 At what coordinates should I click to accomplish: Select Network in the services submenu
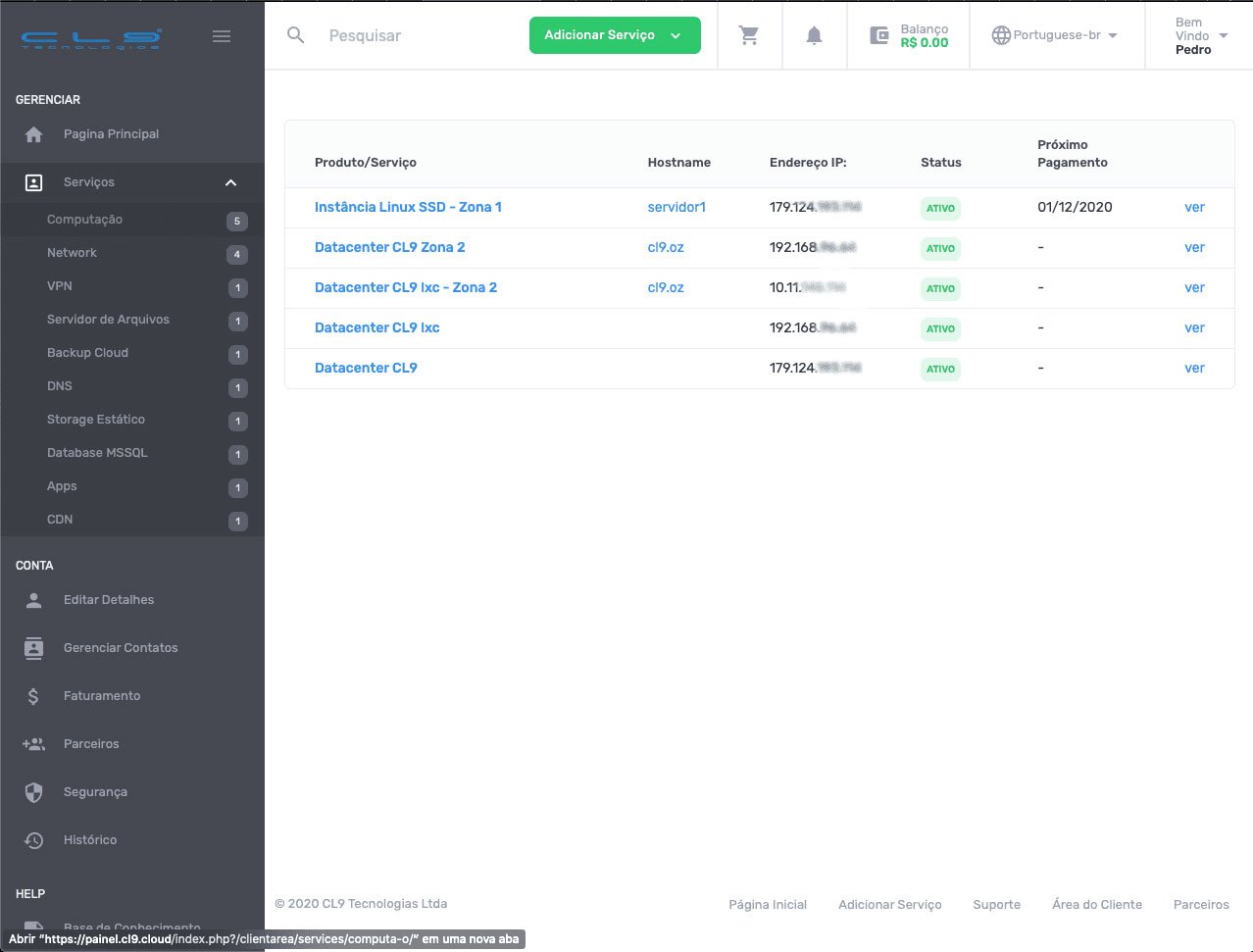[x=72, y=253]
